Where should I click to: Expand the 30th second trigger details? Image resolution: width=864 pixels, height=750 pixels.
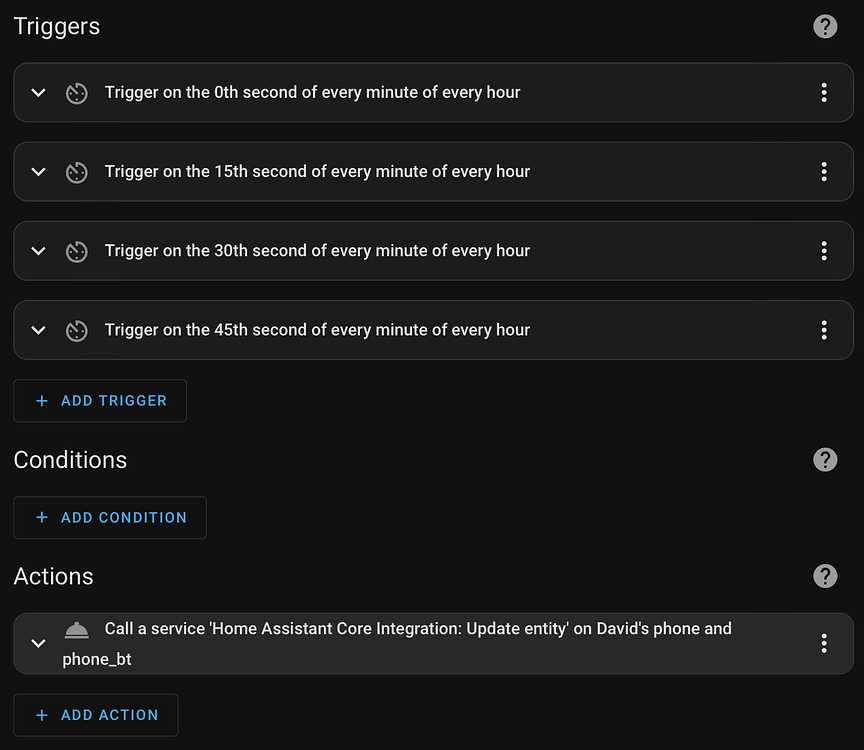(38, 251)
